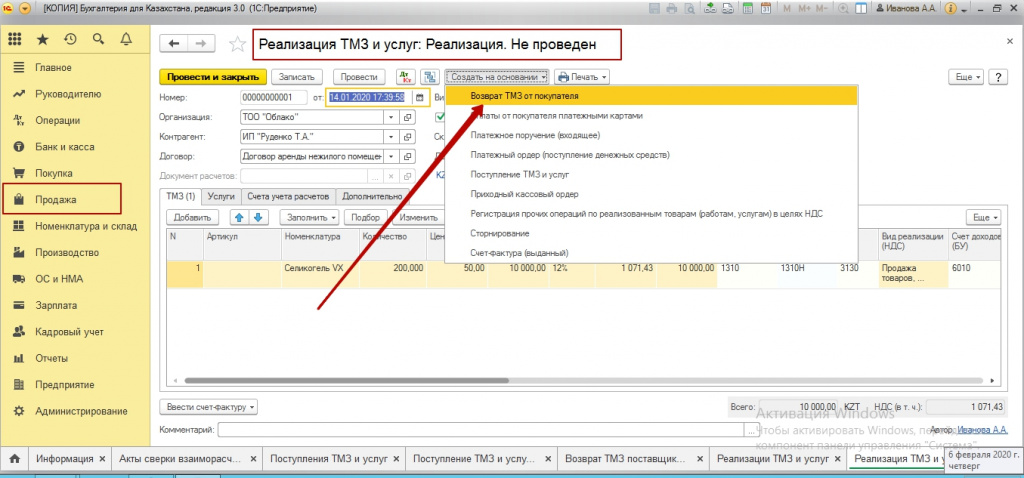
Task: Click the Провести button
Action: tap(360, 77)
